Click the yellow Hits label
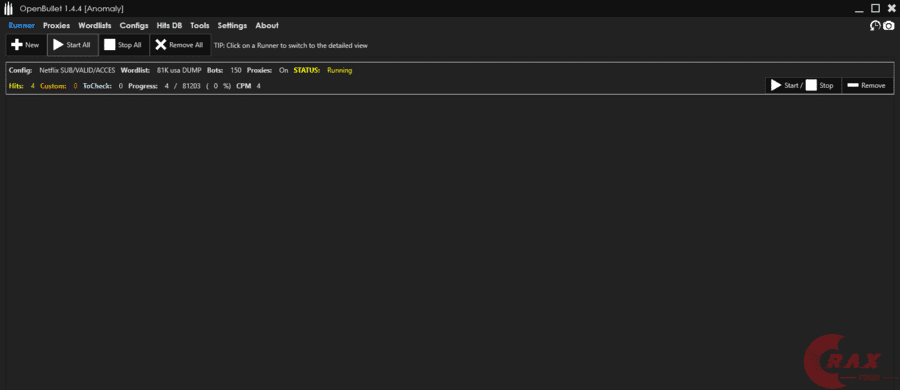The width and height of the screenshot is (900, 390). point(16,86)
